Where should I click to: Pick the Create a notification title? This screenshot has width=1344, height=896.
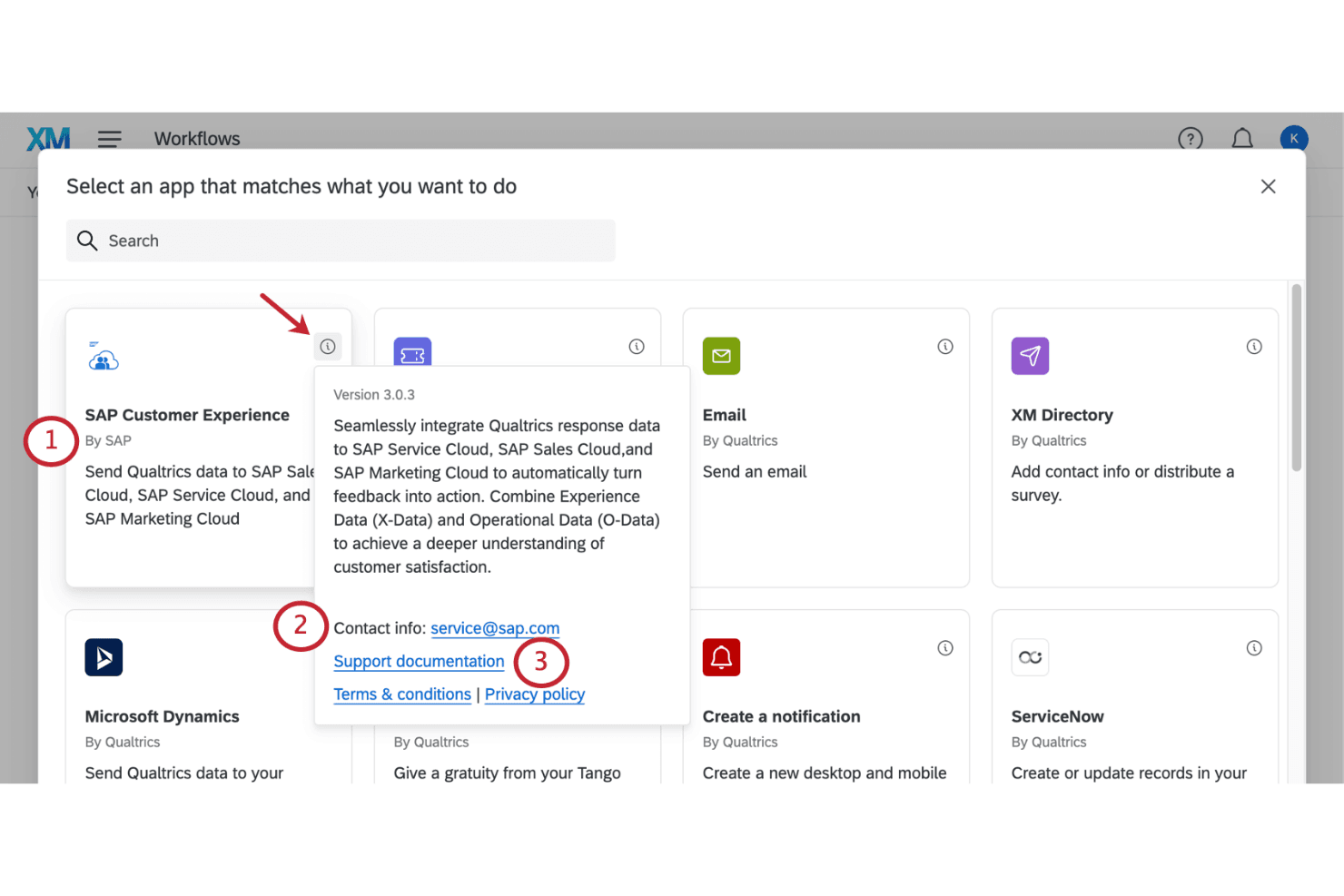[782, 716]
